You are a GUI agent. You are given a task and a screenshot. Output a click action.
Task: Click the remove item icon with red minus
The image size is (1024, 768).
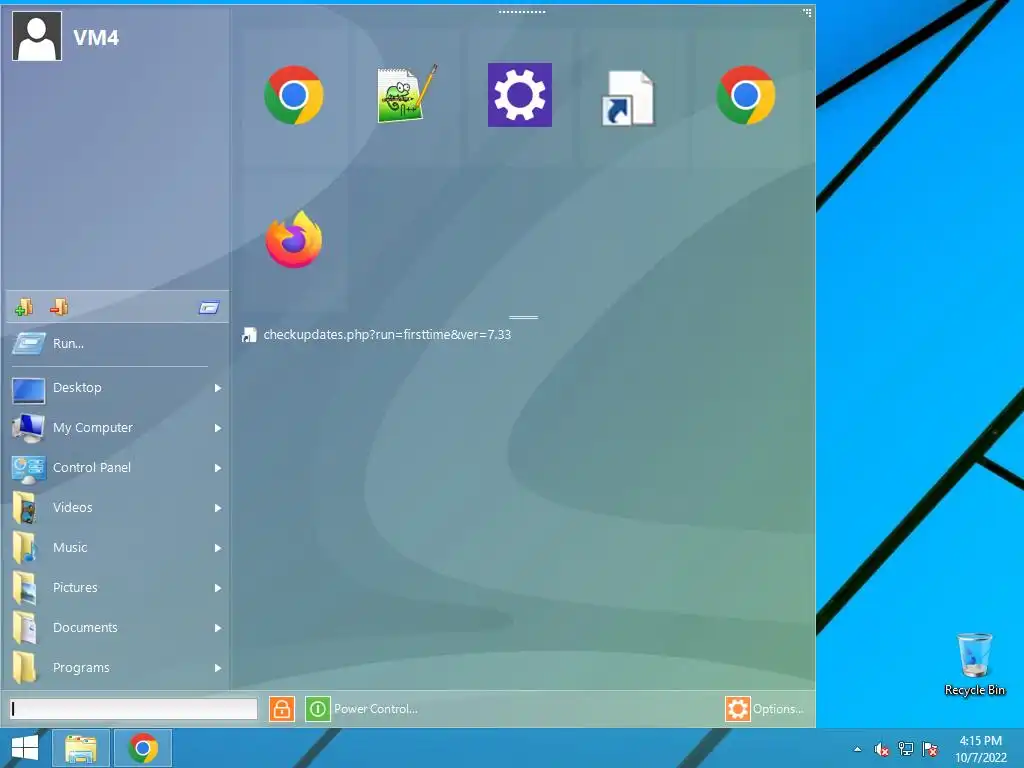point(59,307)
